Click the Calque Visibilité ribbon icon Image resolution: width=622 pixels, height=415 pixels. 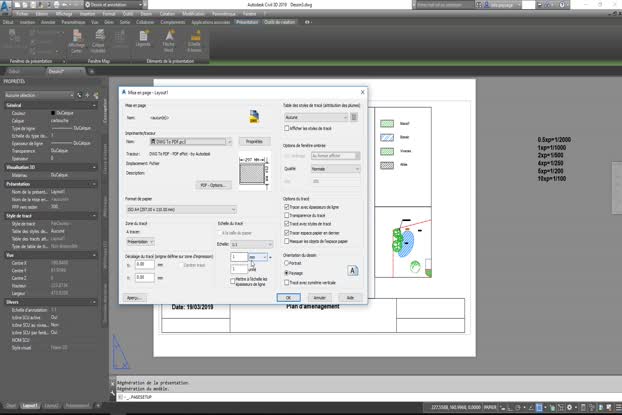point(98,41)
